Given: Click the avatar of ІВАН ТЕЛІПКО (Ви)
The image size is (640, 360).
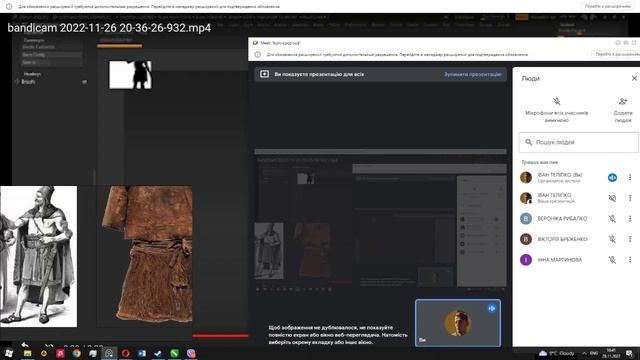Looking at the screenshot, I should pos(526,178).
